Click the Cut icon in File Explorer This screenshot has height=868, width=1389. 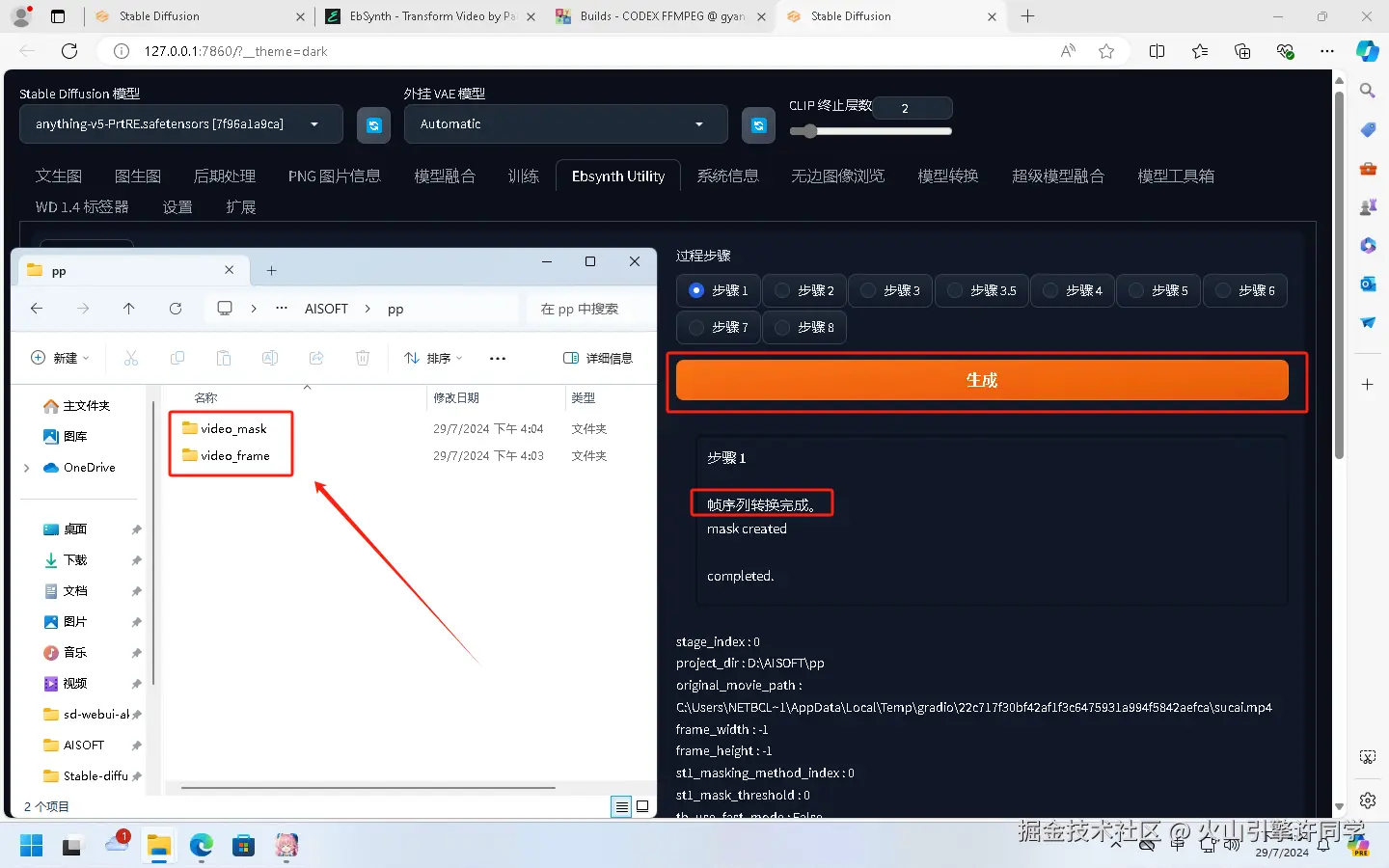[x=131, y=358]
